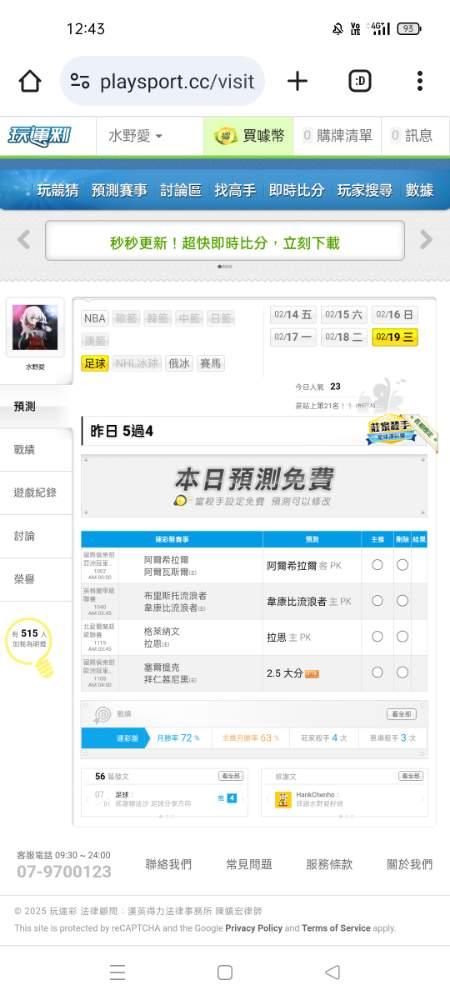
Task: Open the tab switcher icon
Action: coord(360,81)
